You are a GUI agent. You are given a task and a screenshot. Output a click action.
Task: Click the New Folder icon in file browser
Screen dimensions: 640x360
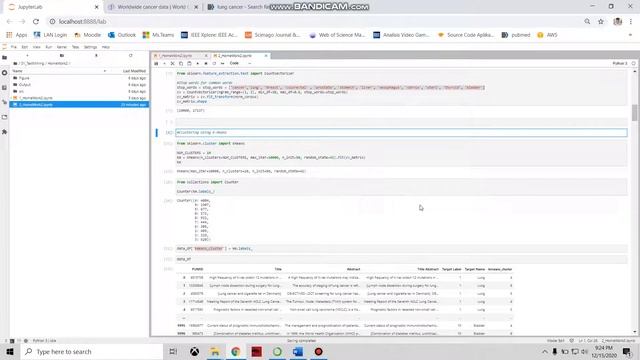pyautogui.click(x=62, y=56)
